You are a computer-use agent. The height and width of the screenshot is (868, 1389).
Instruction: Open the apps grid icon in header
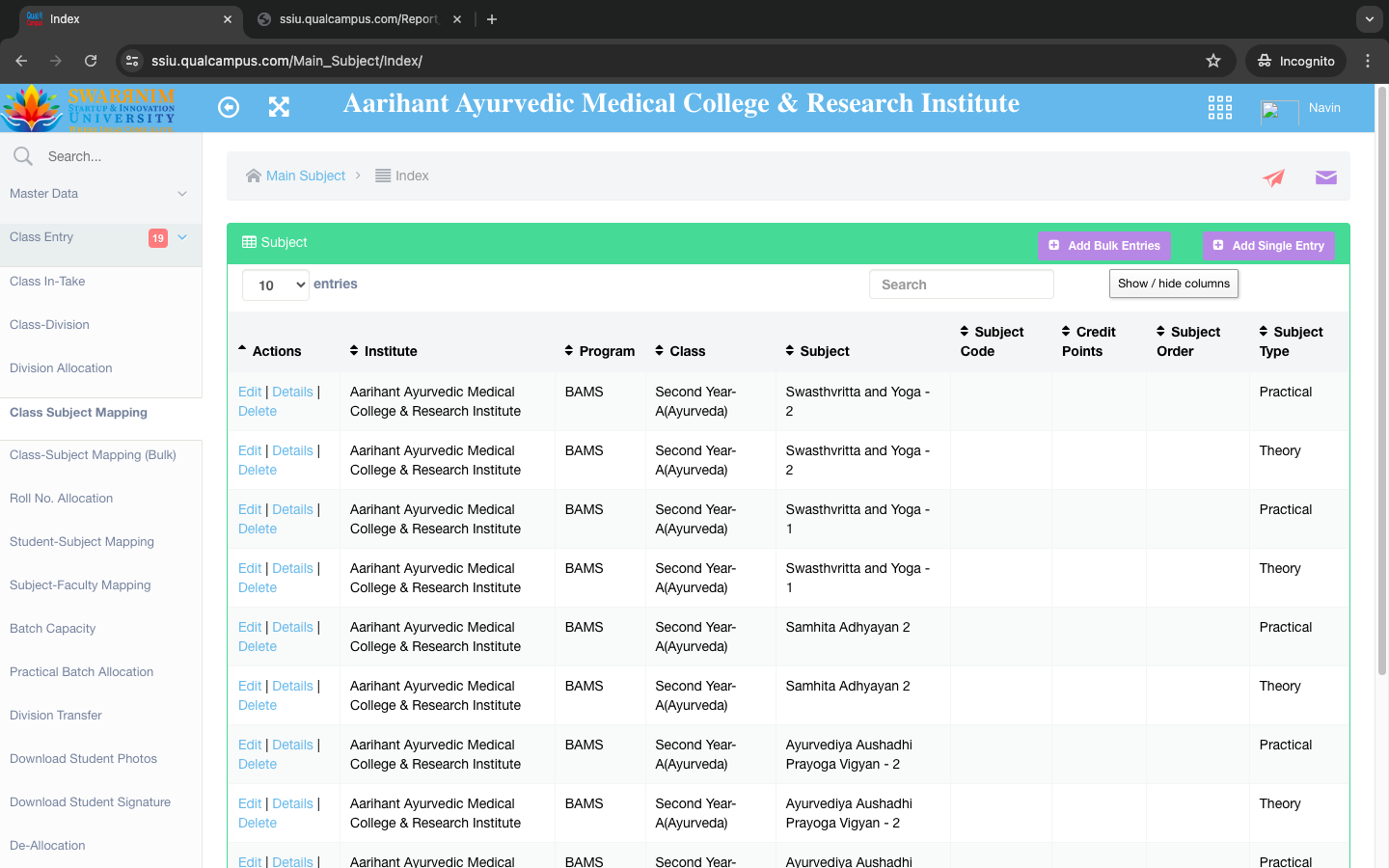[x=1220, y=107]
